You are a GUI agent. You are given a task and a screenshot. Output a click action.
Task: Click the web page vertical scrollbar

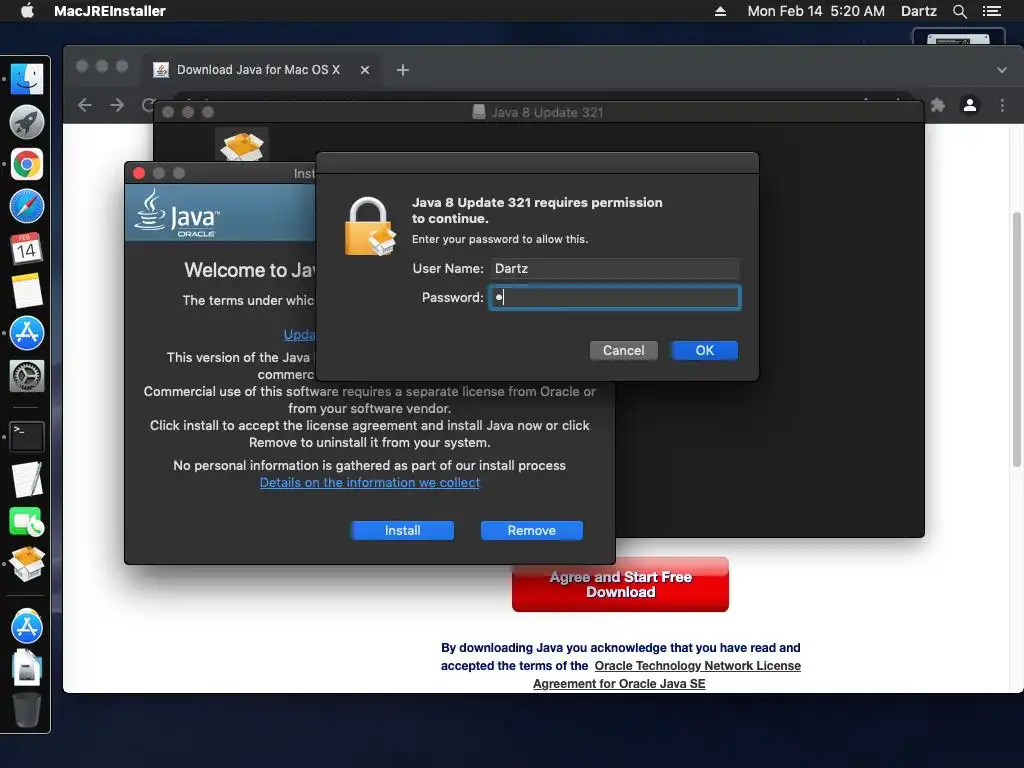point(1016,340)
